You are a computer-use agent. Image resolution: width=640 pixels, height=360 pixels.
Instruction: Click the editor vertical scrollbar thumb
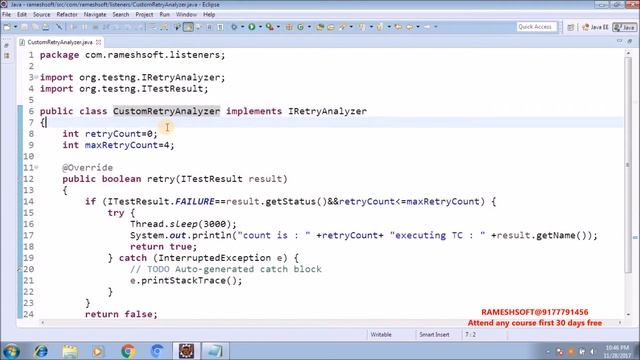point(628,165)
